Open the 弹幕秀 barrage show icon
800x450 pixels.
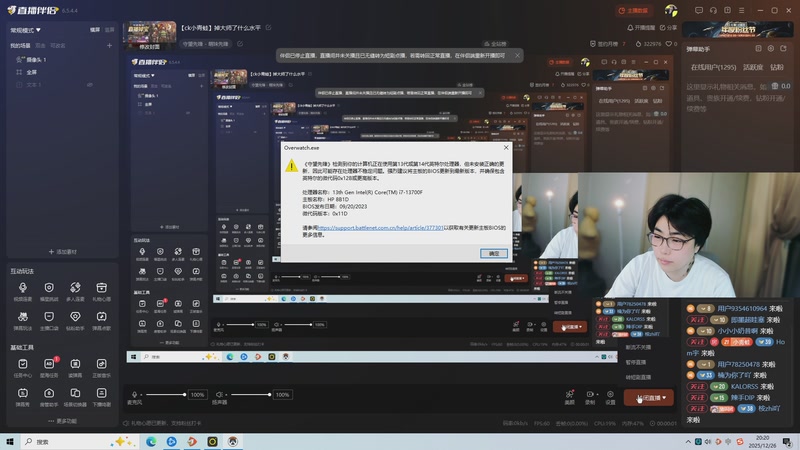tap(23, 396)
